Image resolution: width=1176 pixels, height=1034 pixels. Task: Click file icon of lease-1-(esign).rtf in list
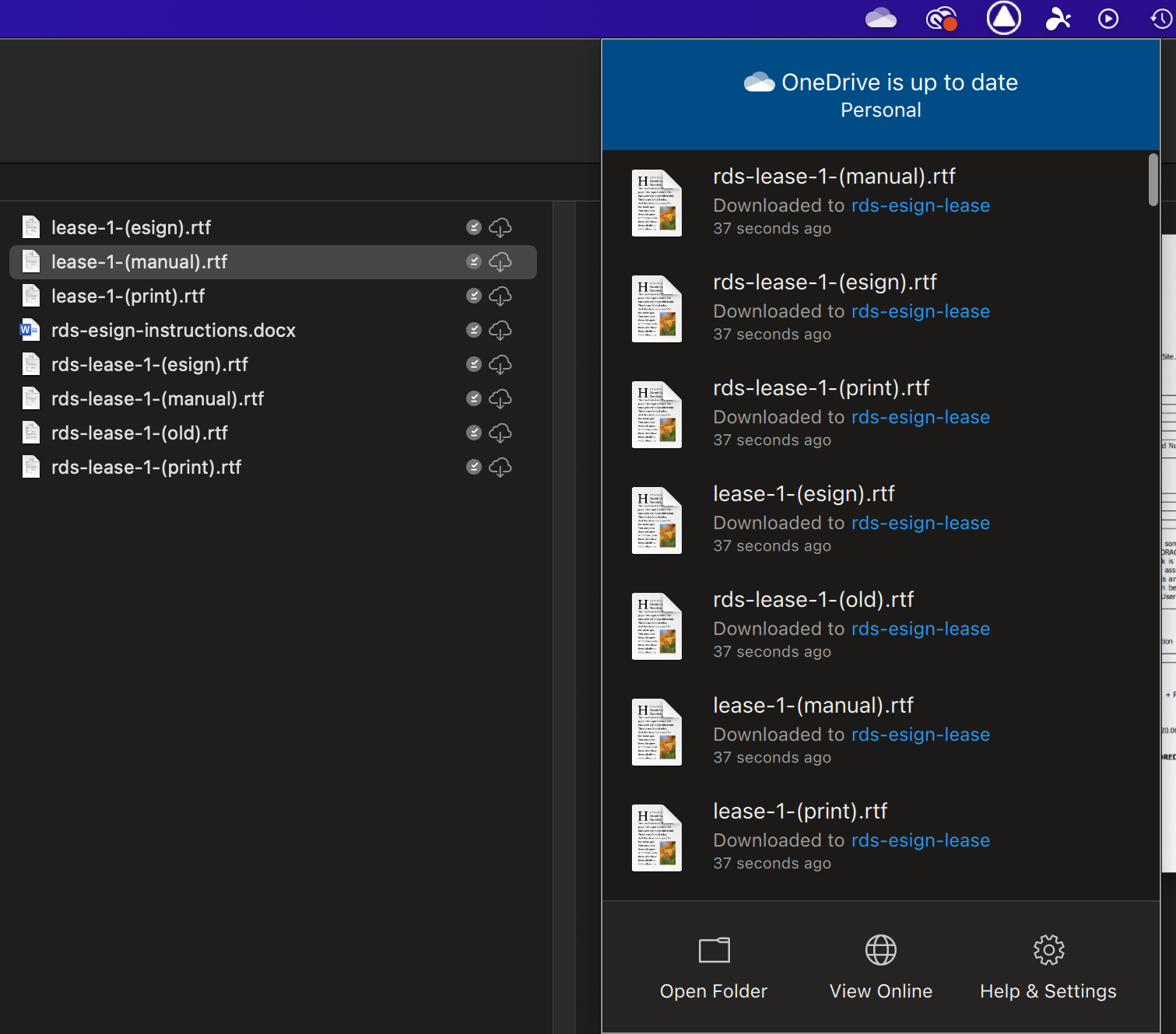pyautogui.click(x=31, y=227)
